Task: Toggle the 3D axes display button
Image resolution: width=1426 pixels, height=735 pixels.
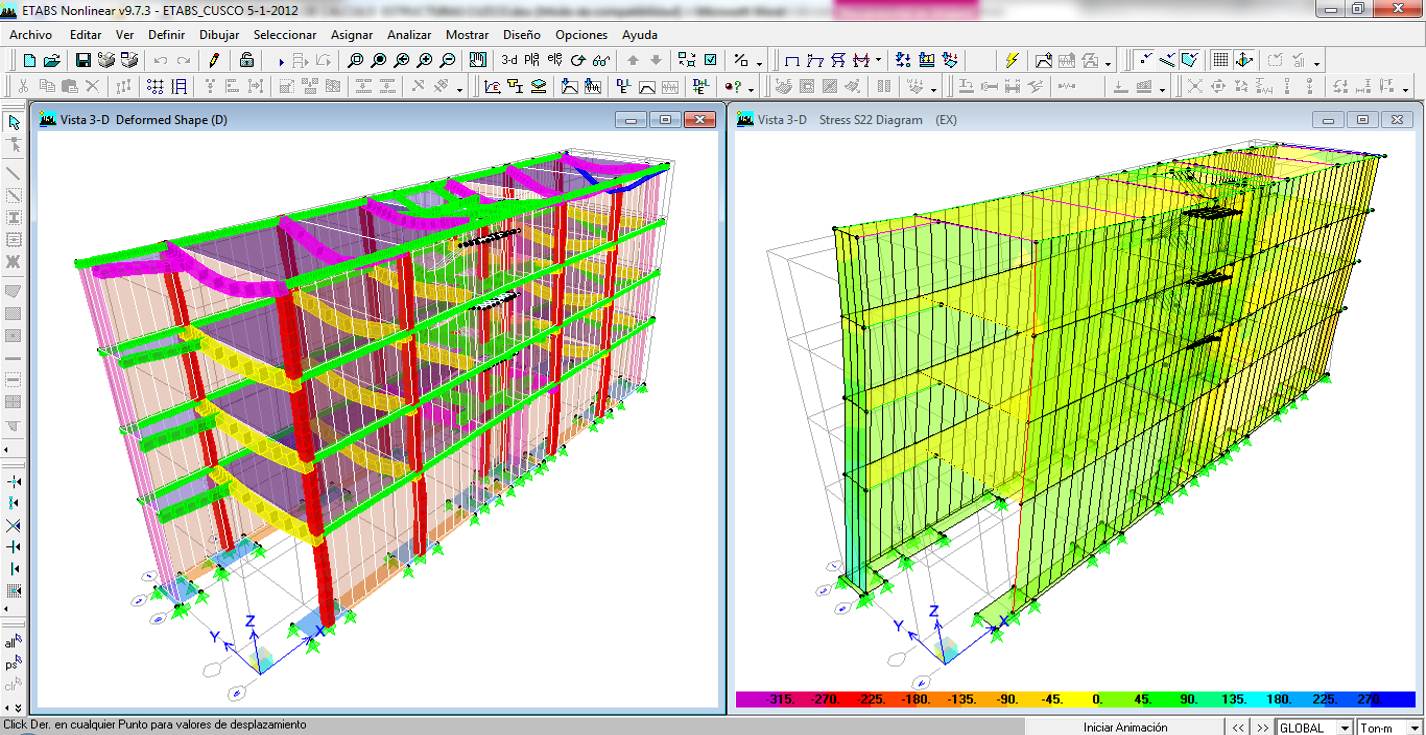Action: coord(1244,61)
